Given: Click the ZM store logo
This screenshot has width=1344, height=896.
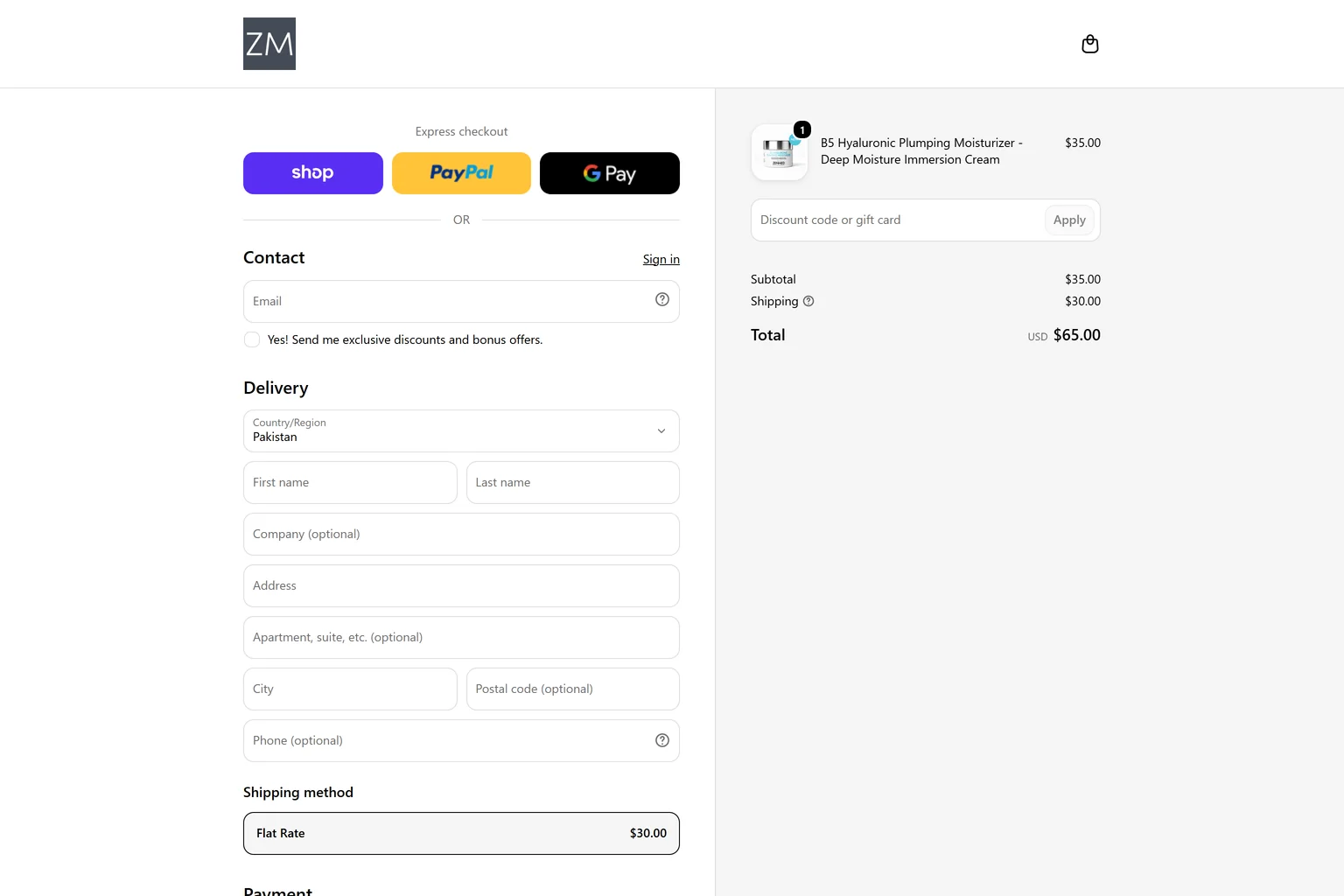Looking at the screenshot, I should (269, 44).
